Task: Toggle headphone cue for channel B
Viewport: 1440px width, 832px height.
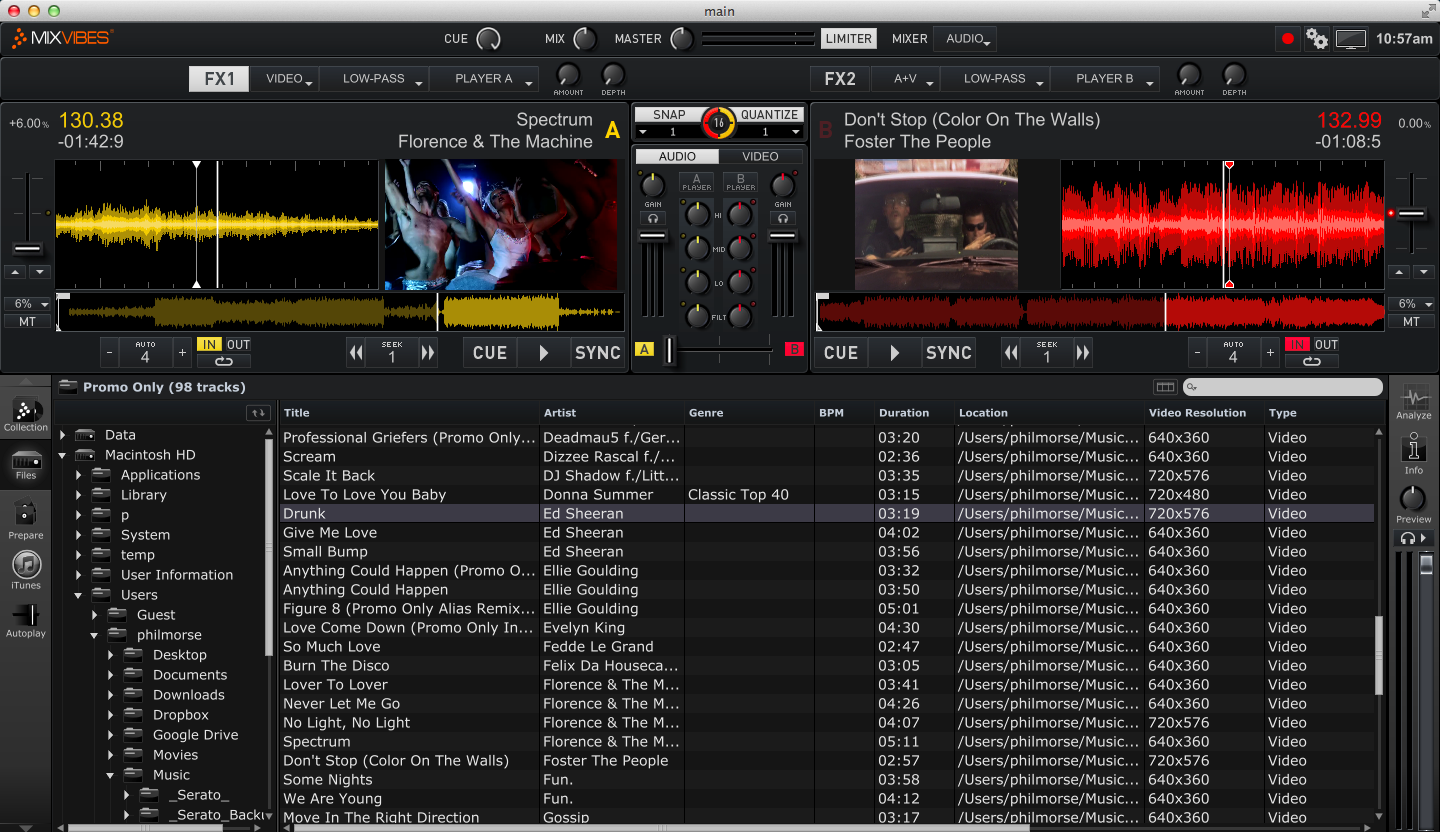Action: pos(783,218)
